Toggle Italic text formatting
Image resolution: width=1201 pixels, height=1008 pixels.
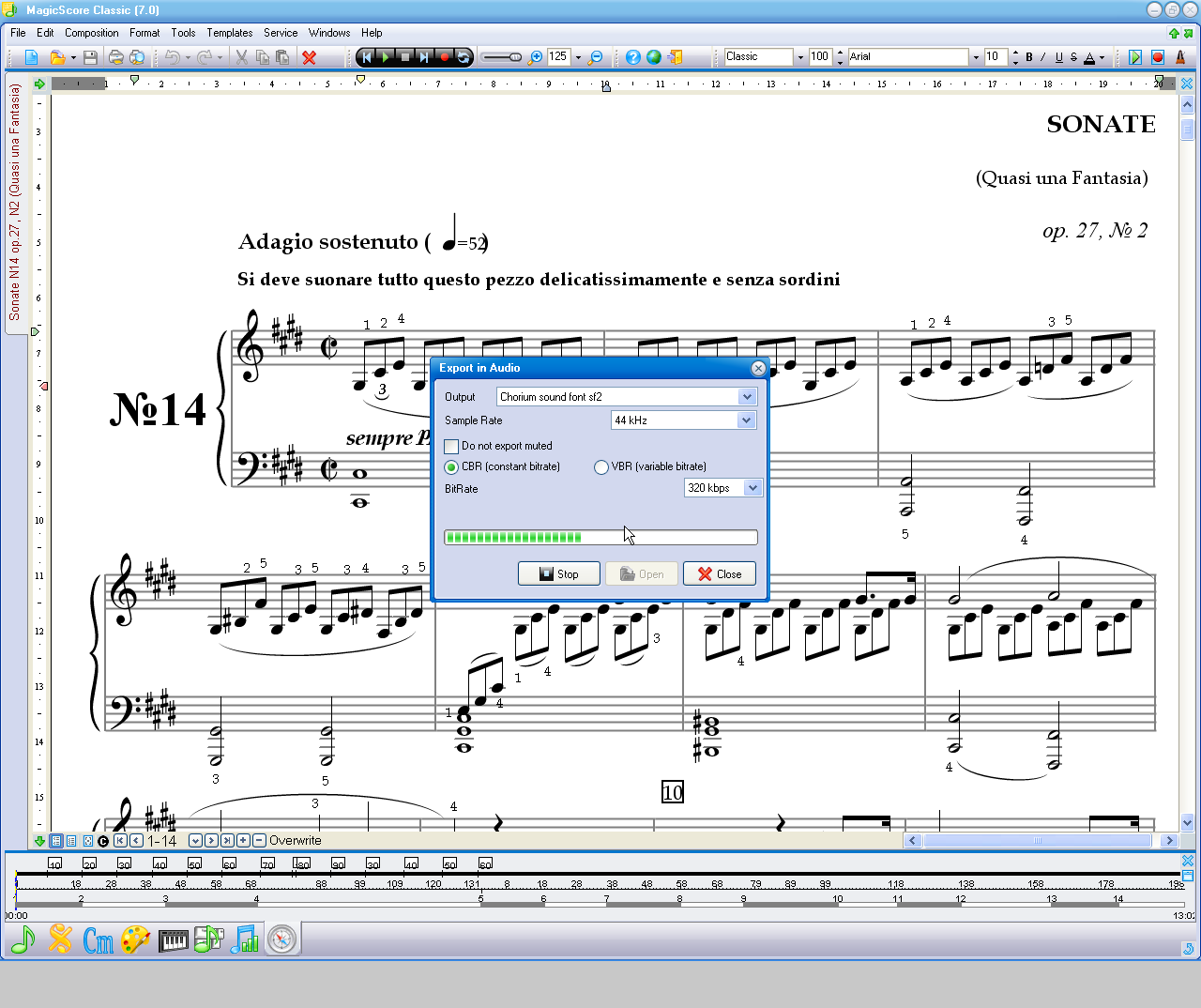pyautogui.click(x=1043, y=57)
